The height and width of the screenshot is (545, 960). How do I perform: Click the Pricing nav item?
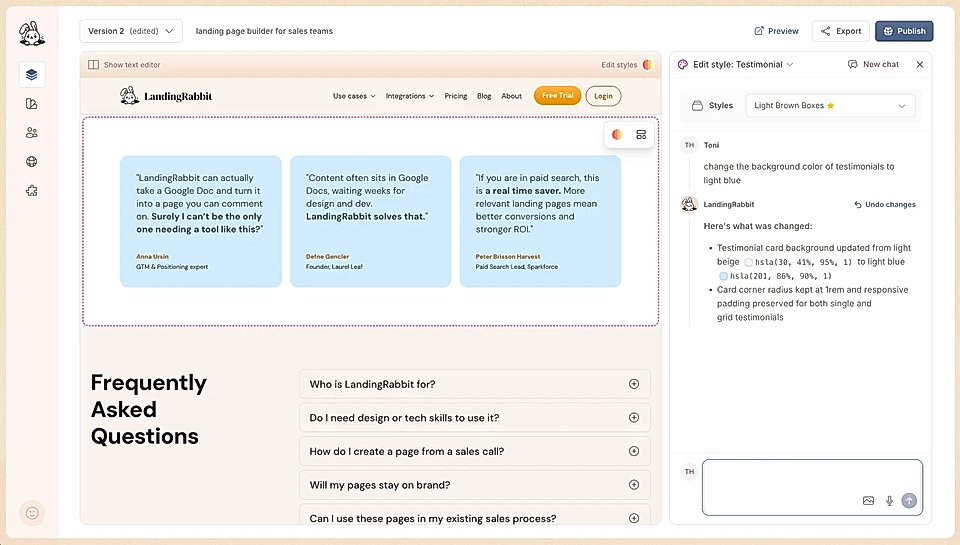tap(456, 96)
